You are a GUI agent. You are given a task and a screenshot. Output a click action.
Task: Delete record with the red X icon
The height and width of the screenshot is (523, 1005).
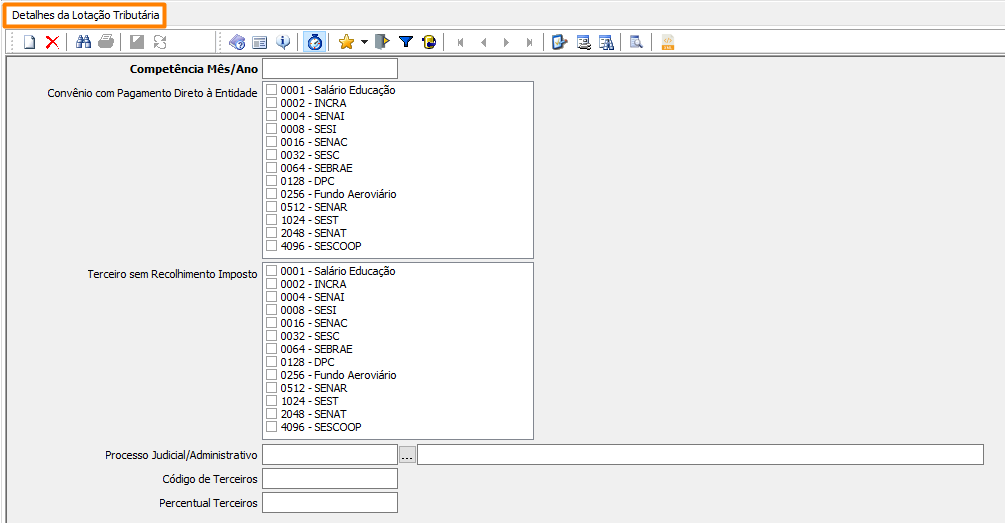(x=52, y=42)
